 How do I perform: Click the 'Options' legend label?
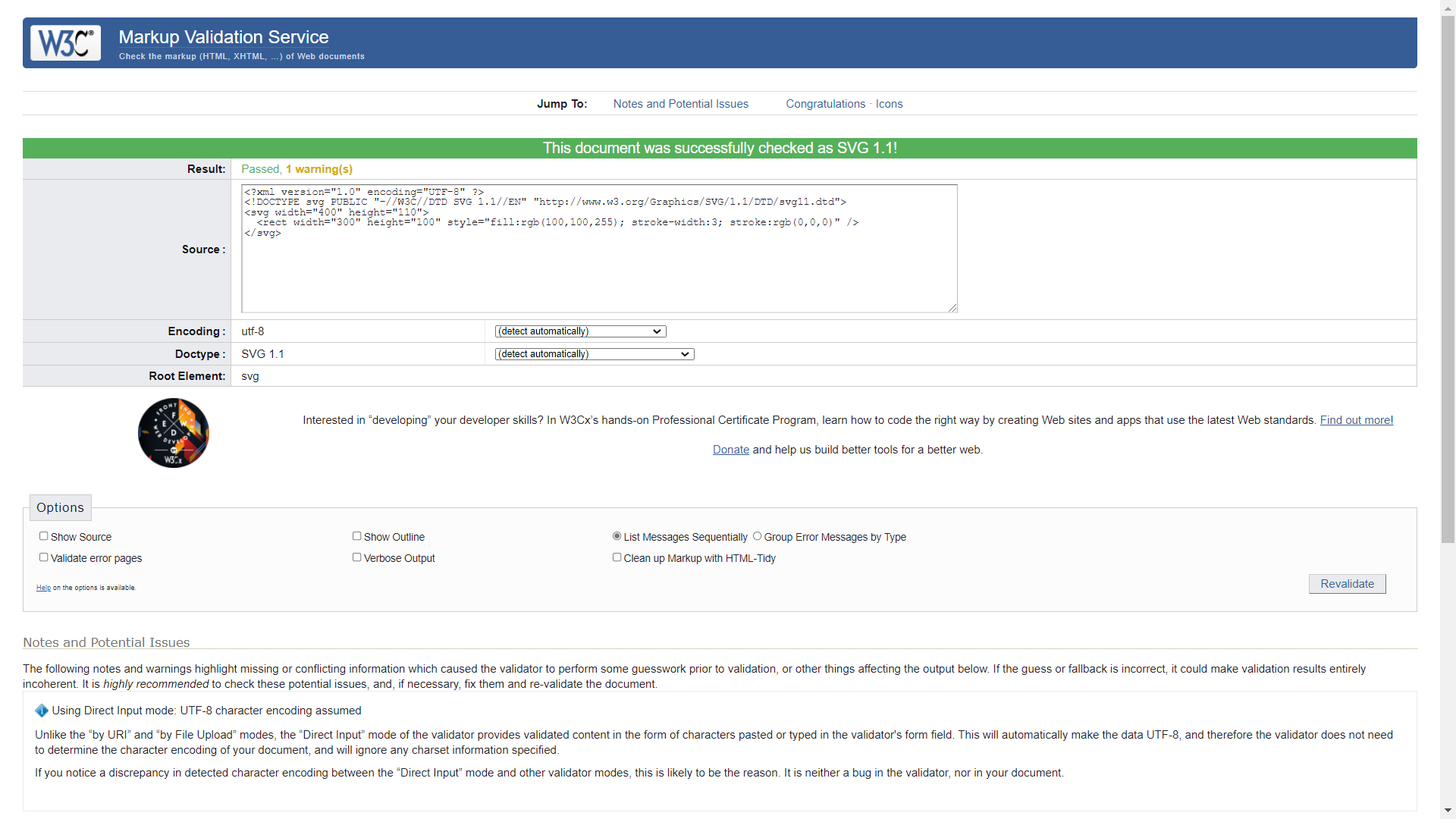point(61,507)
